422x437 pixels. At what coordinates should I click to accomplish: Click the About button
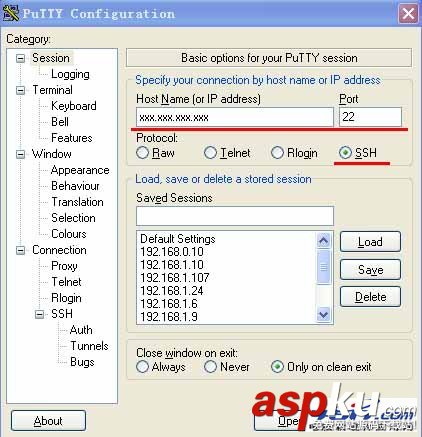pyautogui.click(x=48, y=421)
